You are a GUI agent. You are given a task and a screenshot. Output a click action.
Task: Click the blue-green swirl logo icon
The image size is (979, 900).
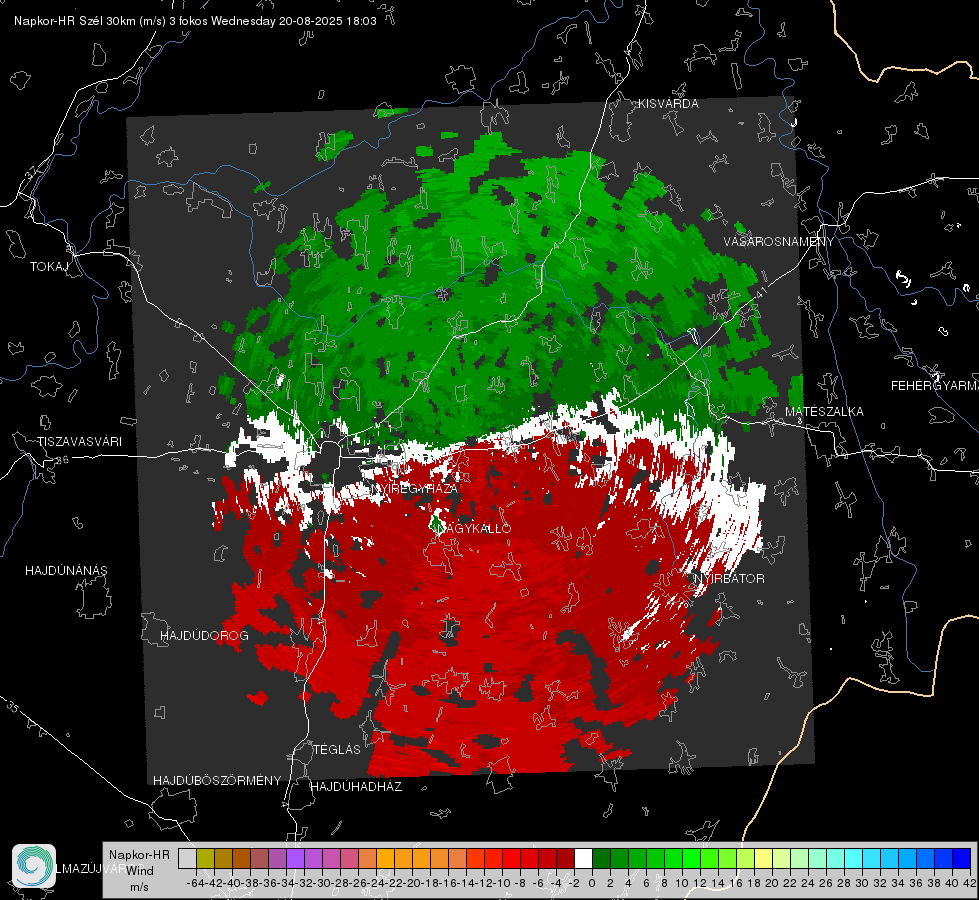pyautogui.click(x=34, y=866)
